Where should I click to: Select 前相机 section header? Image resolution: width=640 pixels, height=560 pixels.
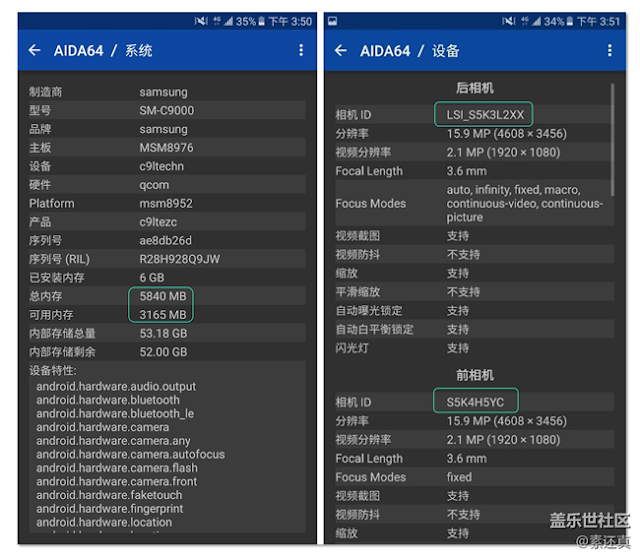(x=475, y=375)
